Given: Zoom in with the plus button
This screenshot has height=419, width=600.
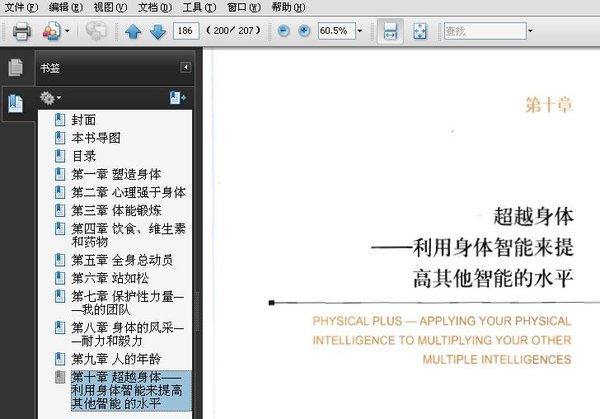Looking at the screenshot, I should pos(304,31).
